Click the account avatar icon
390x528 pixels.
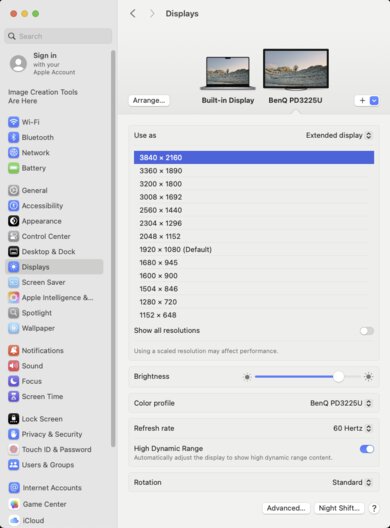click(18, 63)
